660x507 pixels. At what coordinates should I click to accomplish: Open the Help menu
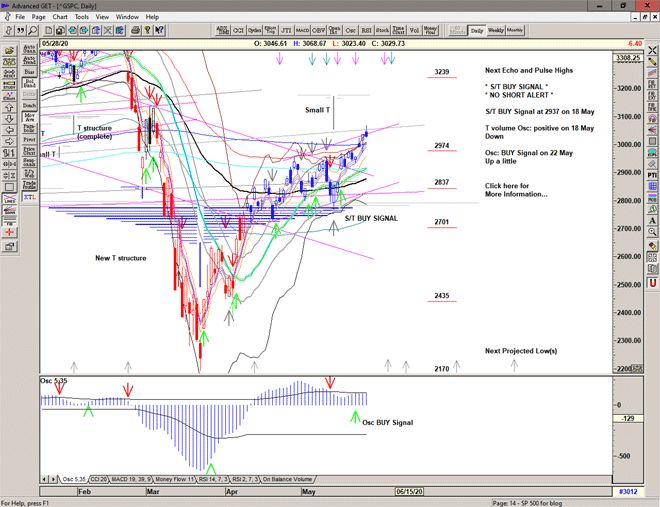coord(152,17)
